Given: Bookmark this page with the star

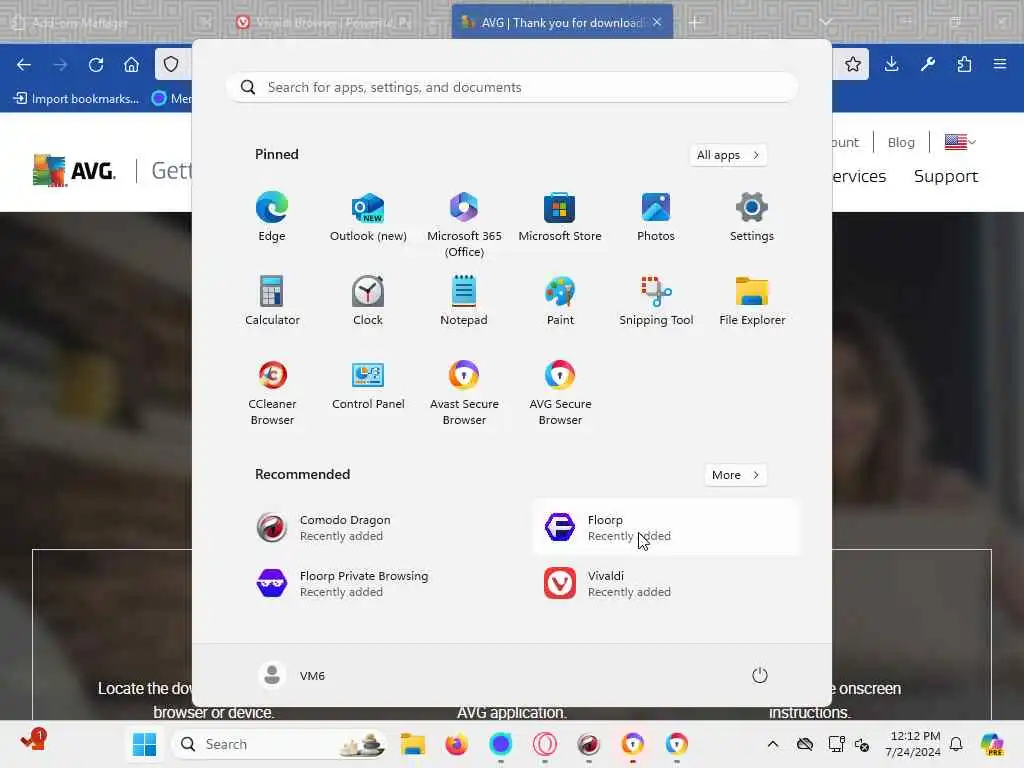Looking at the screenshot, I should [x=852, y=64].
